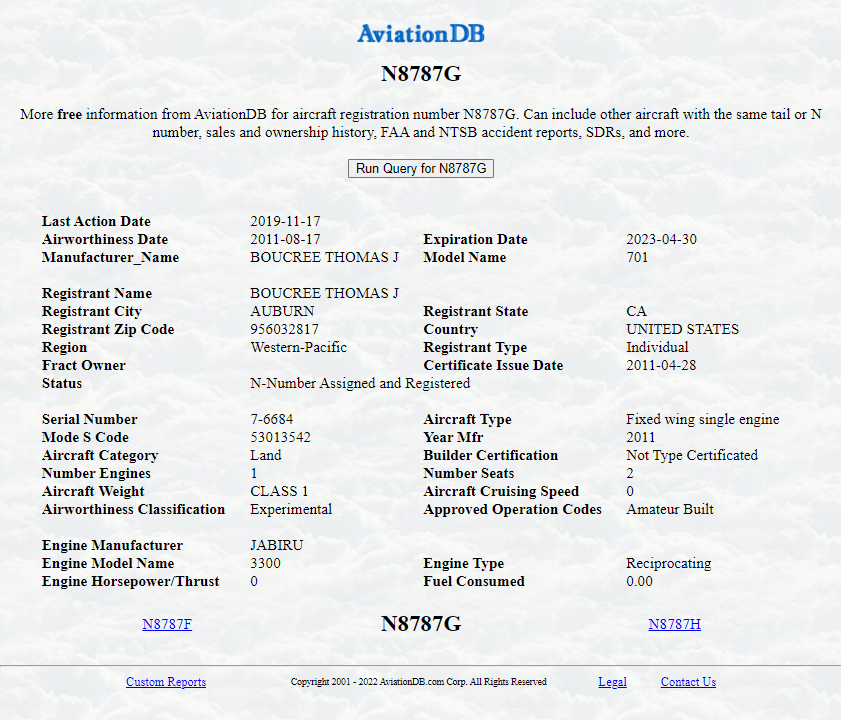Viewport: 841px width, 720px height.
Task: Select the value Not Type Certificated
Action: tap(692, 455)
